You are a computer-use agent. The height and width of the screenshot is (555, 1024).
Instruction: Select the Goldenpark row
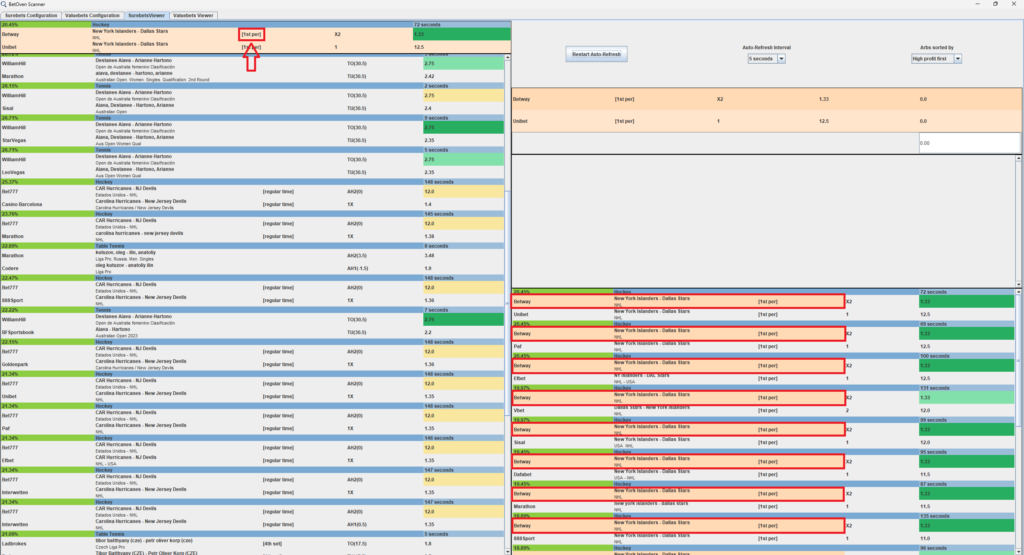coord(252,364)
